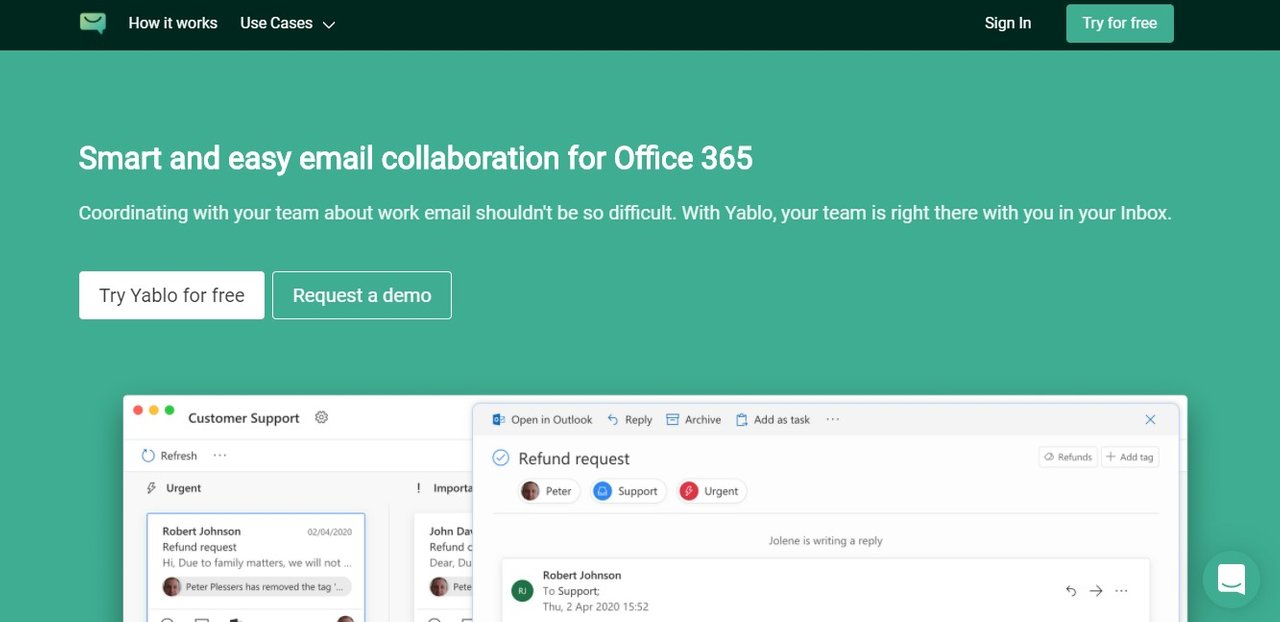Click the green macOS maximize dot
1280x622 pixels.
click(170, 410)
